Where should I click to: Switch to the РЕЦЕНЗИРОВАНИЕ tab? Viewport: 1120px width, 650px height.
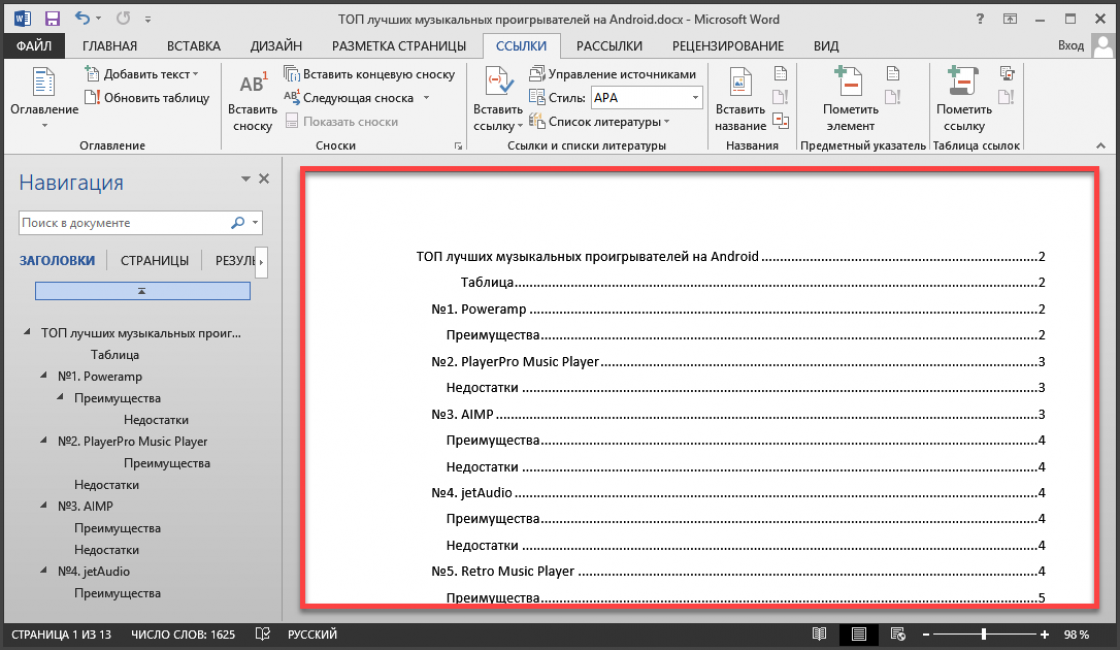(x=728, y=46)
